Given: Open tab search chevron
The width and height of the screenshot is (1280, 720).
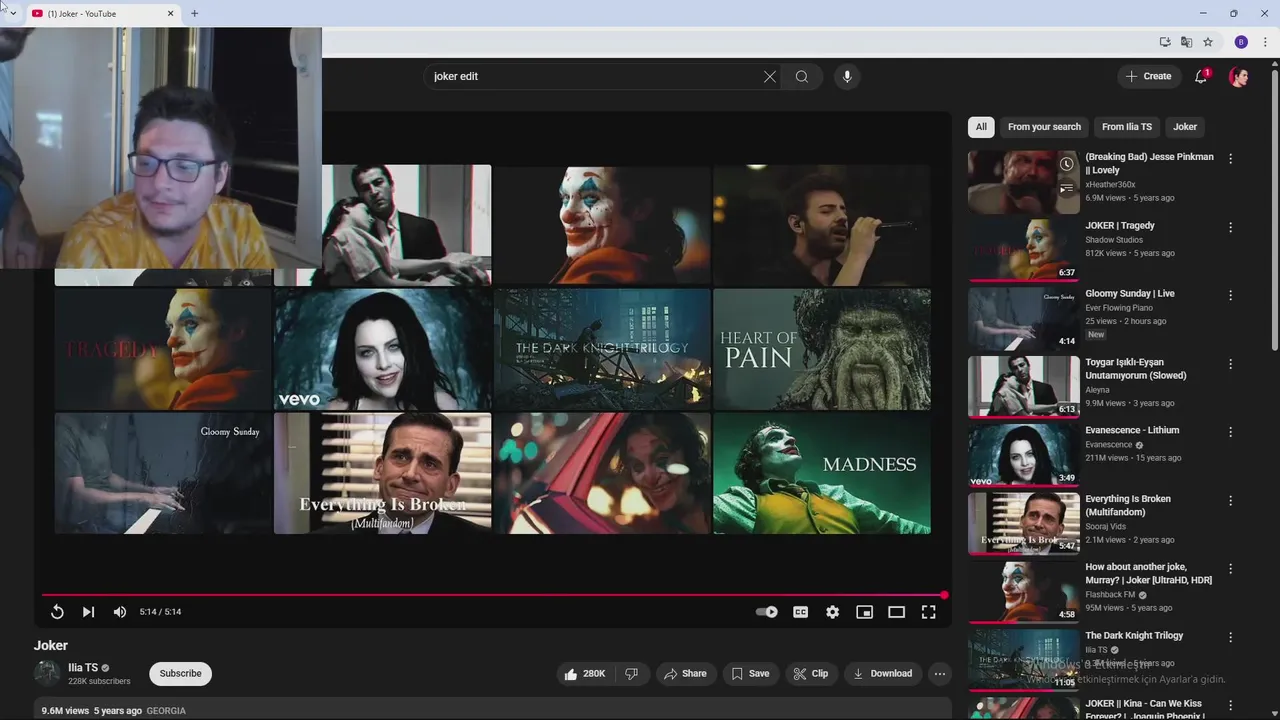Looking at the screenshot, I should [13, 13].
